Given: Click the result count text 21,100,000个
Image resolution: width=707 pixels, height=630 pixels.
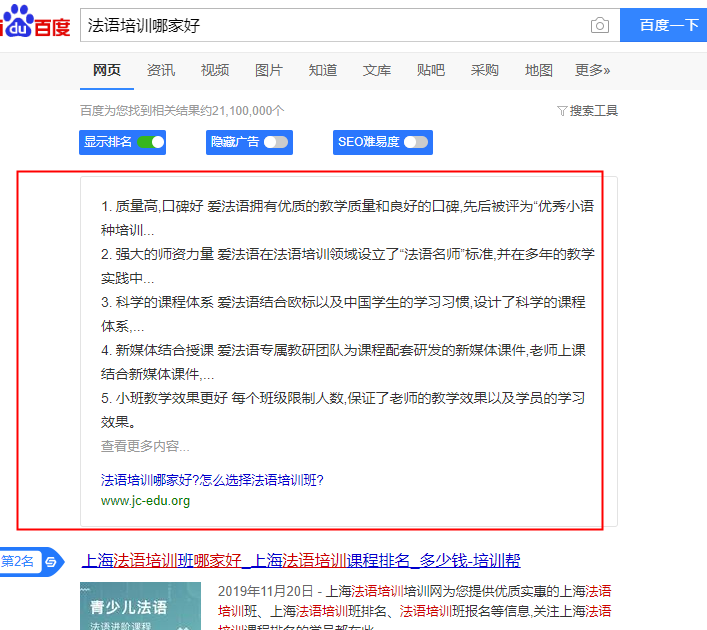Looking at the screenshot, I should point(248,110).
